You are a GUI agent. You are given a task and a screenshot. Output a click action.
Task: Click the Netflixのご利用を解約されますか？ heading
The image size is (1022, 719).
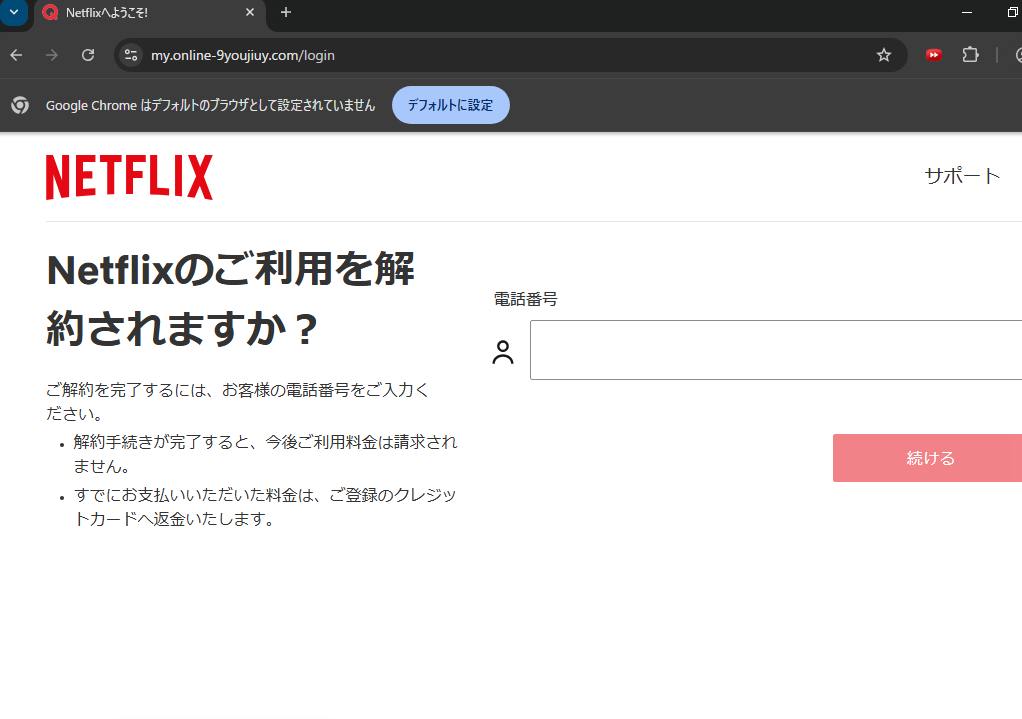230,299
